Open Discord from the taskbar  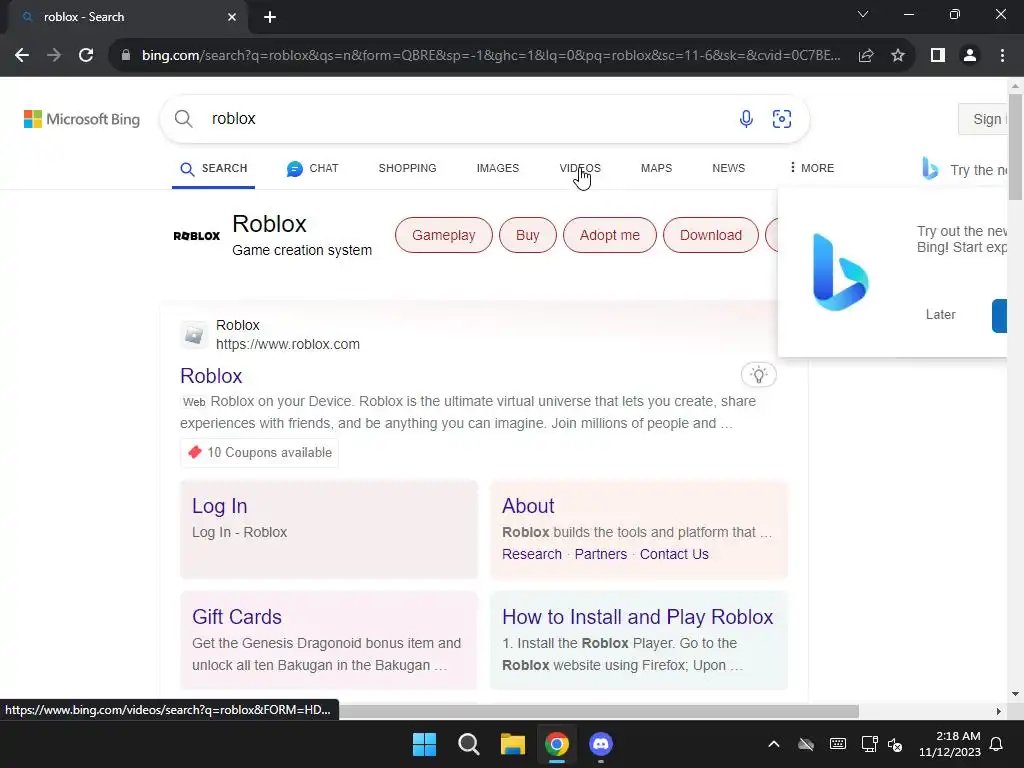(601, 744)
